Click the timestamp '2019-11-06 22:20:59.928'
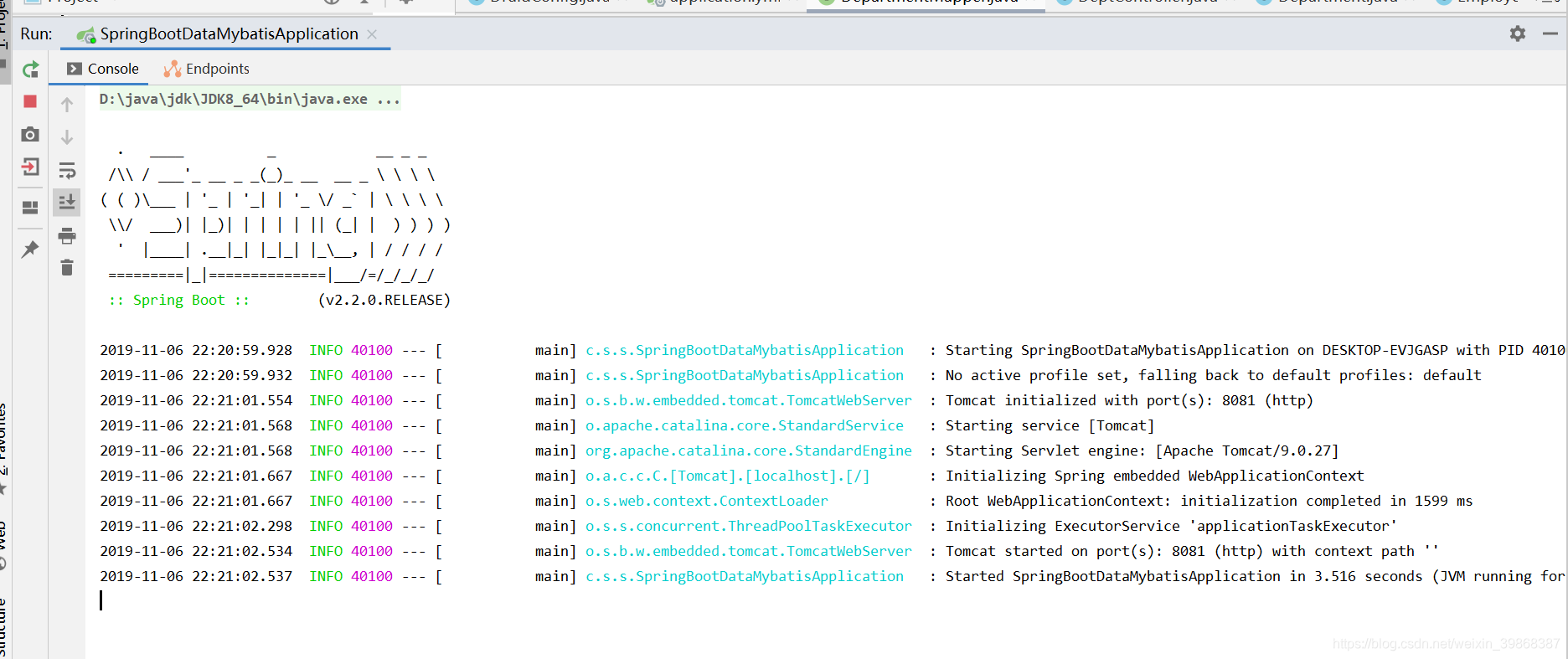Image resolution: width=1568 pixels, height=659 pixels. point(196,350)
